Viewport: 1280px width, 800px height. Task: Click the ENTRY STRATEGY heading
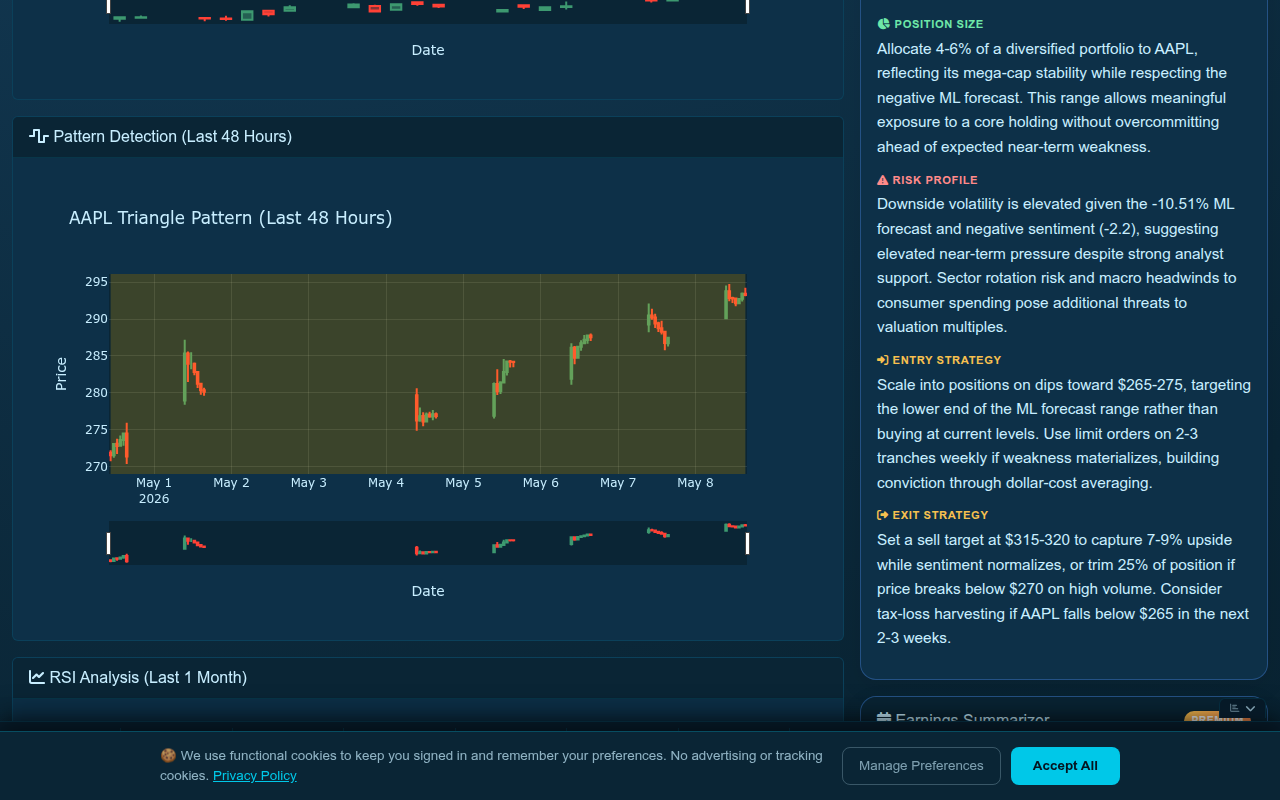(x=946, y=360)
